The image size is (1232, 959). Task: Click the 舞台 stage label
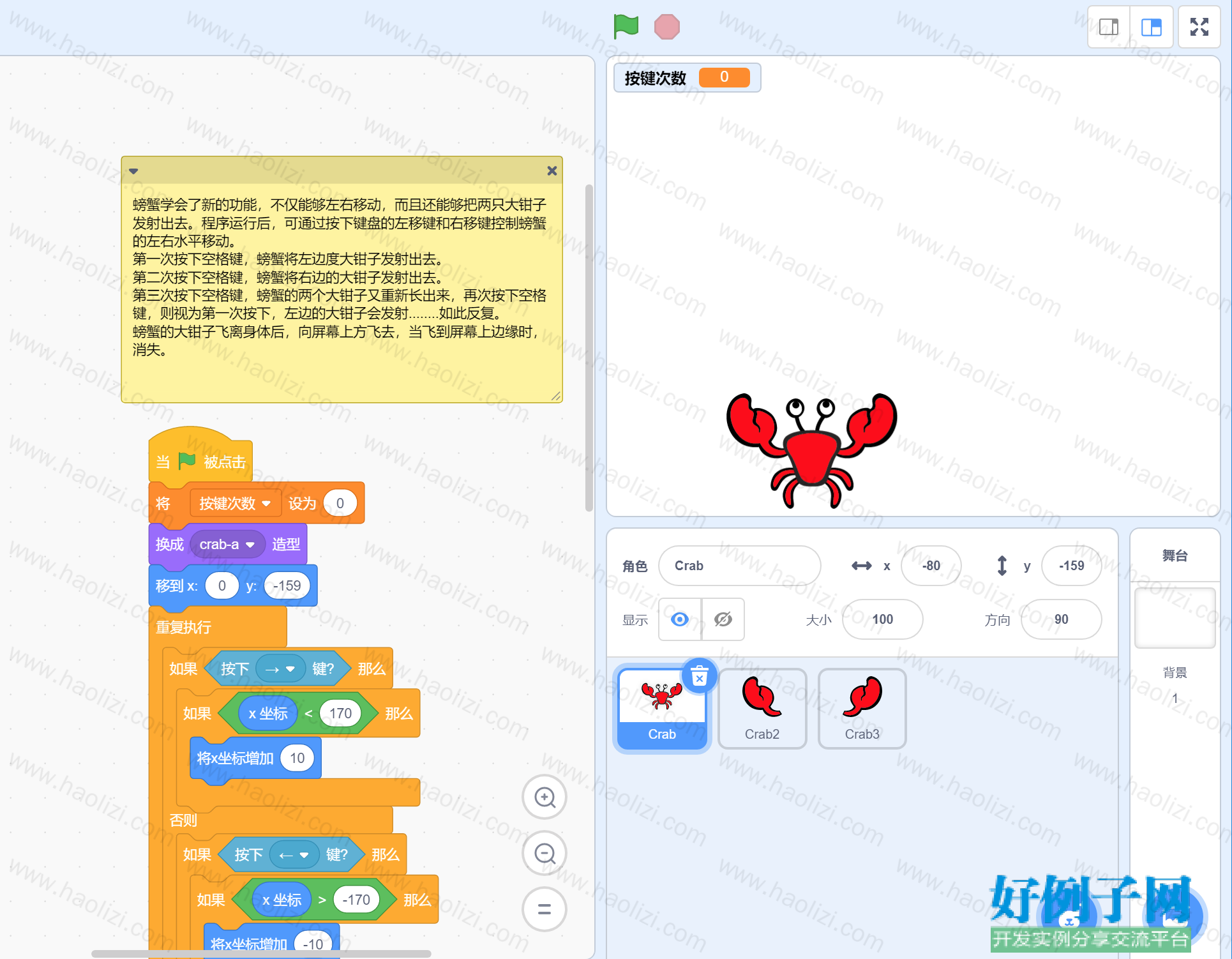click(1175, 555)
